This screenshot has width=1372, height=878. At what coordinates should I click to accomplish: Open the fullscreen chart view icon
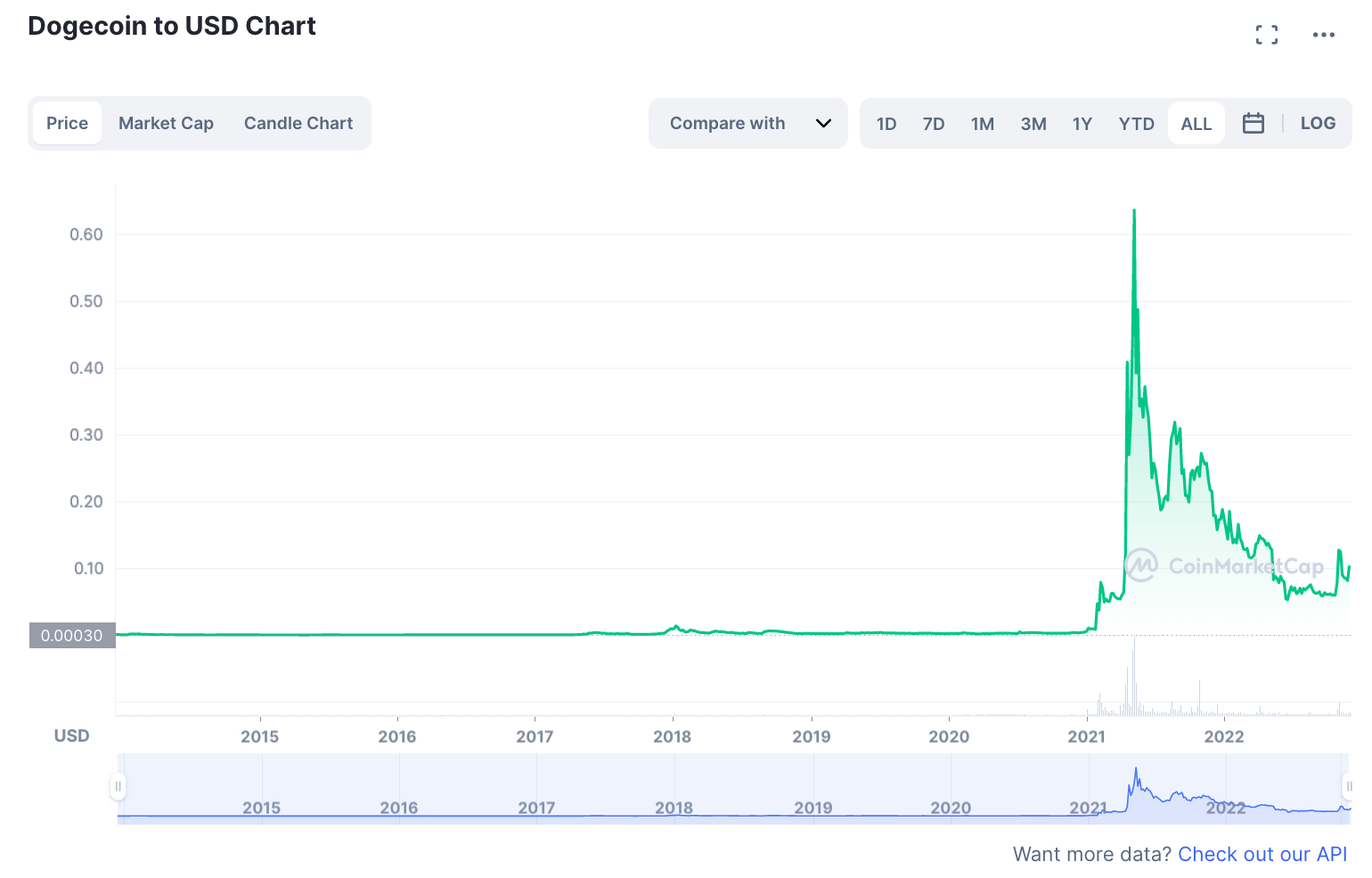(1266, 35)
